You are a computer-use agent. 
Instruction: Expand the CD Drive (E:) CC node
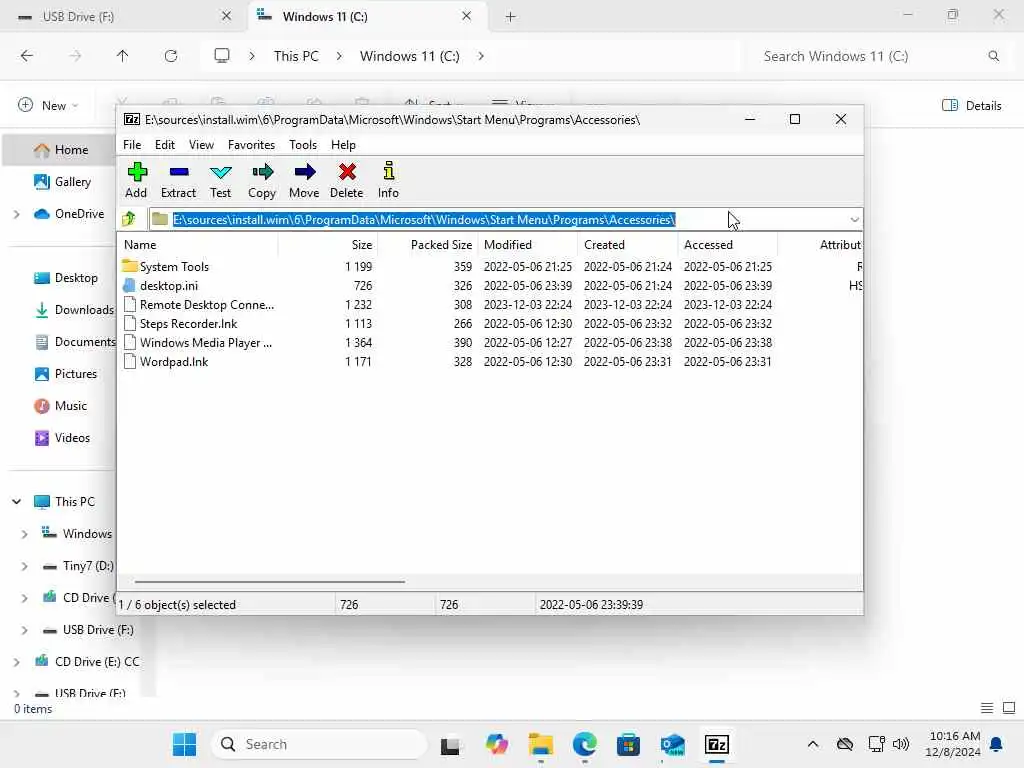pyautogui.click(x=17, y=662)
